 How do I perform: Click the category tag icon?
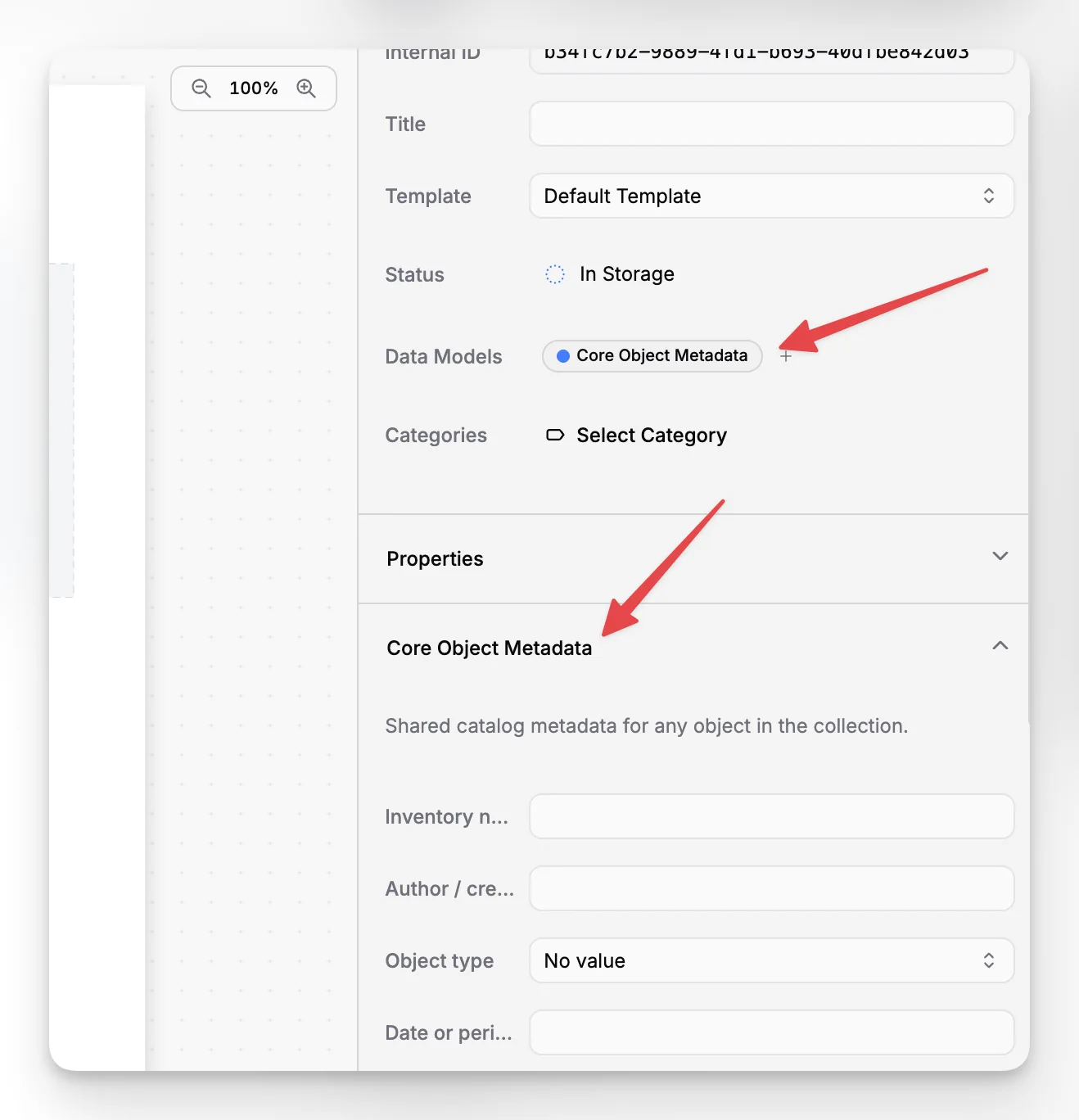[x=555, y=435]
